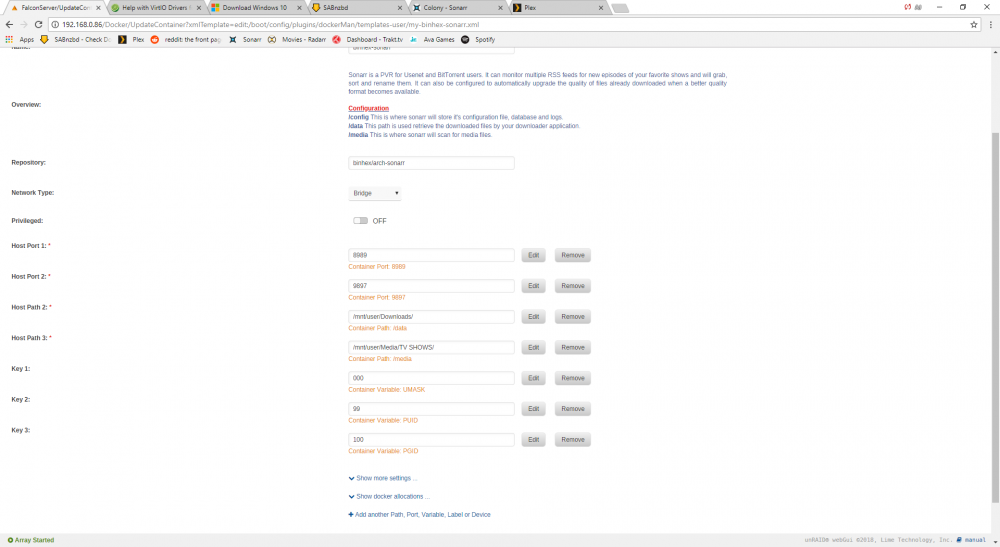Click Edit for Host Path 2
The width and height of the screenshot is (1000, 547).
(x=533, y=317)
